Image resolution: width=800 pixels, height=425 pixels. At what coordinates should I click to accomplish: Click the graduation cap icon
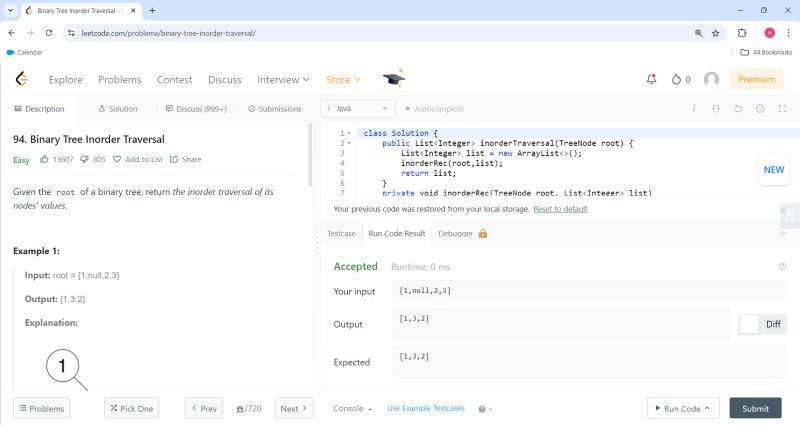(x=393, y=78)
